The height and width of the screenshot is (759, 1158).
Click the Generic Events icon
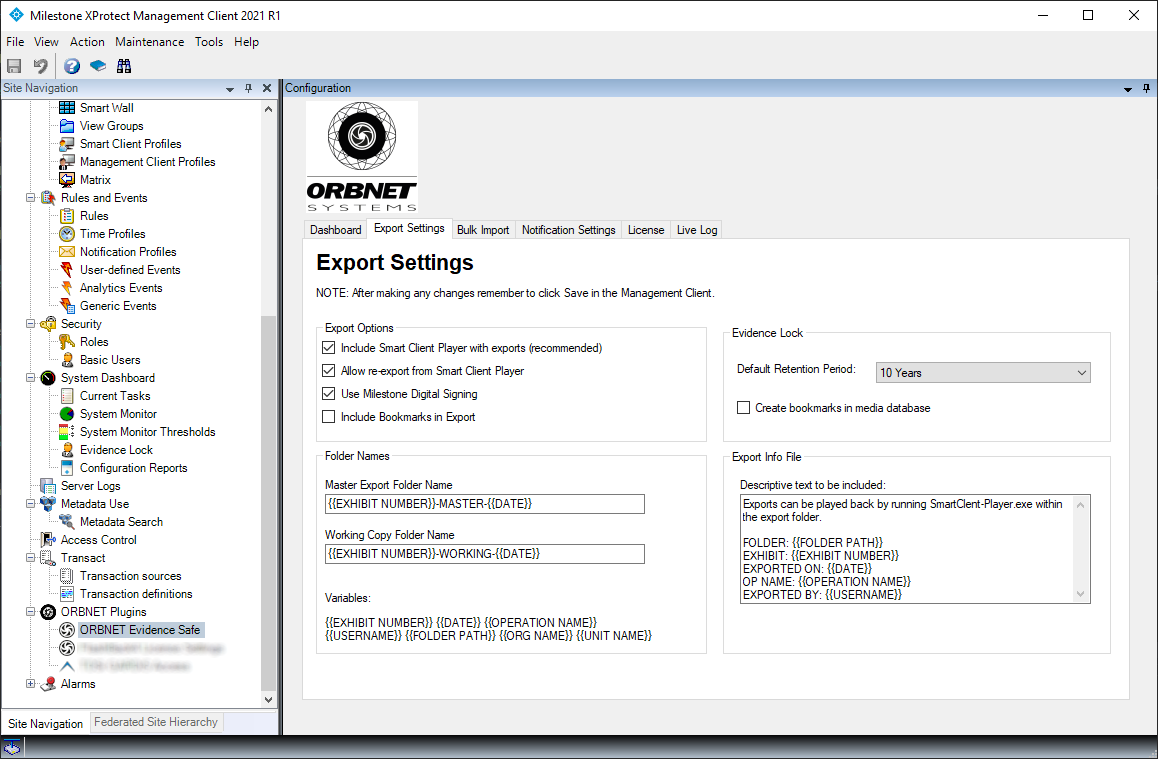[x=67, y=306]
